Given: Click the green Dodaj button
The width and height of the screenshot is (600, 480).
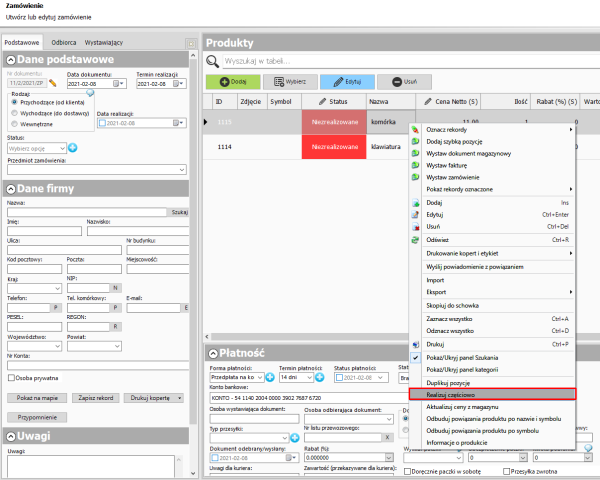Looking at the screenshot, I should point(233,82).
